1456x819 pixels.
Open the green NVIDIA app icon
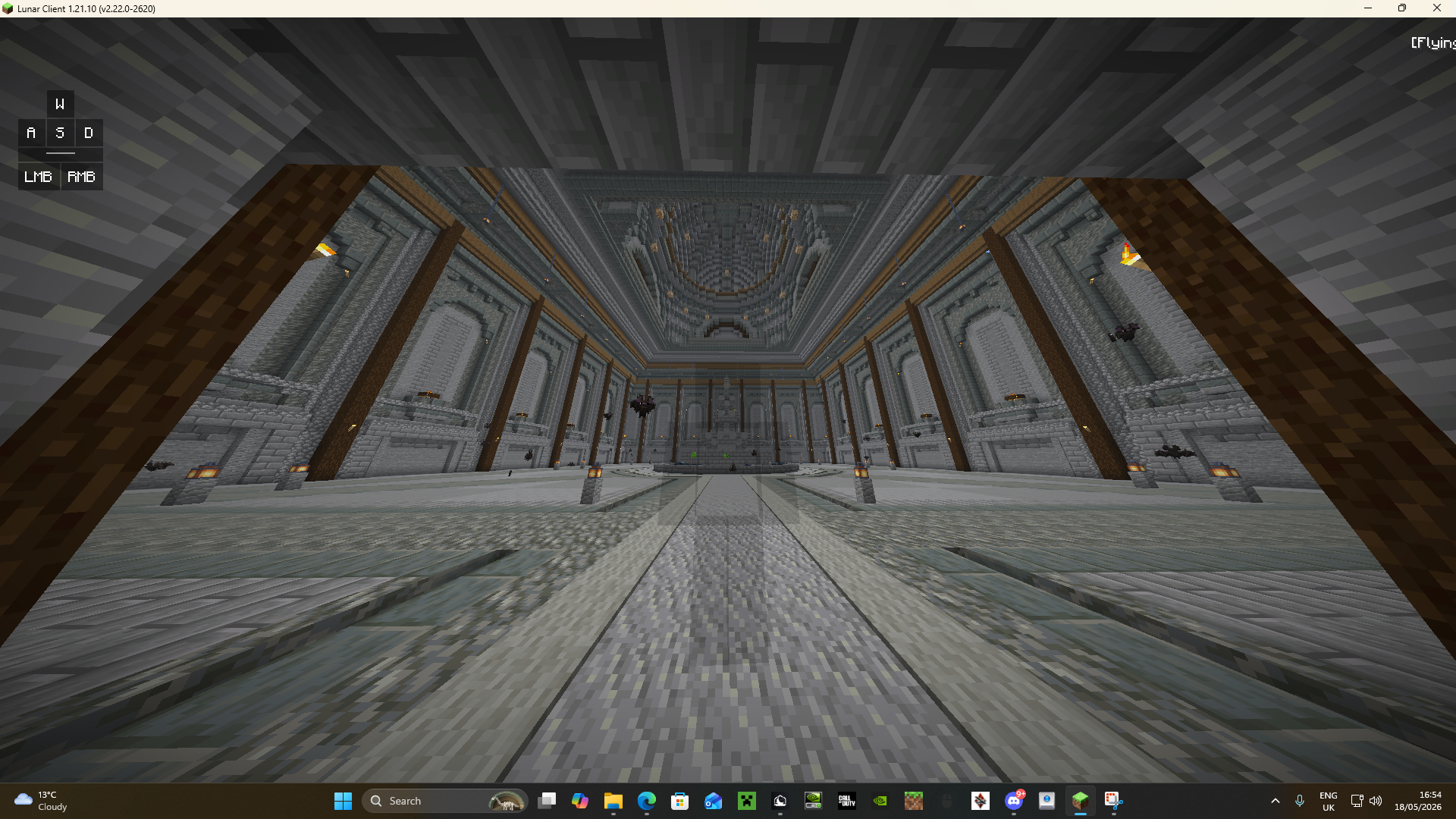point(880,801)
